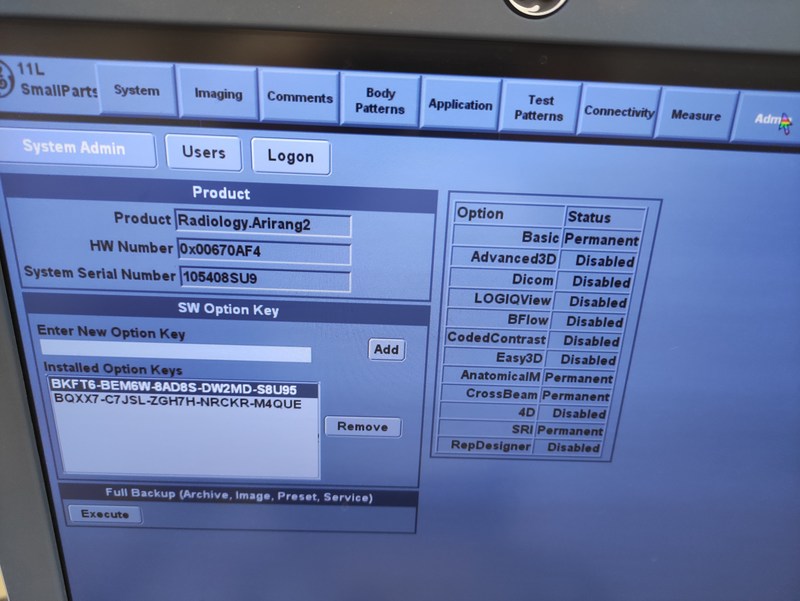
Task: Select the Advanced3D option row
Action: pyautogui.click(x=543, y=259)
